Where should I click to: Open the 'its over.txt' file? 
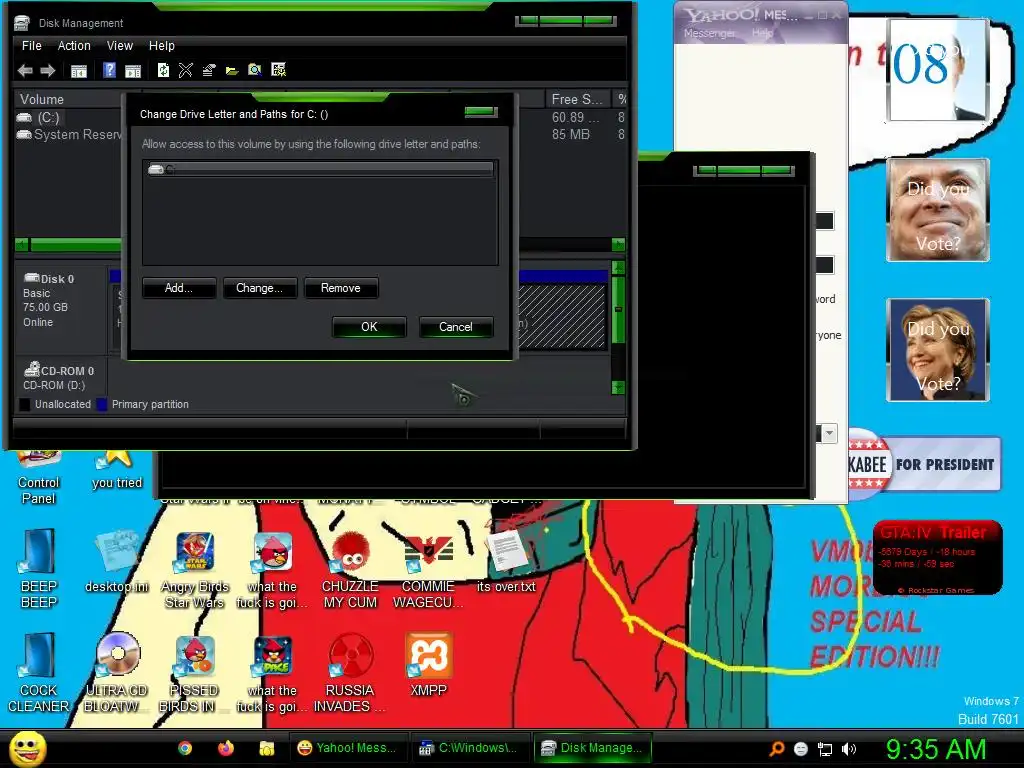point(506,562)
